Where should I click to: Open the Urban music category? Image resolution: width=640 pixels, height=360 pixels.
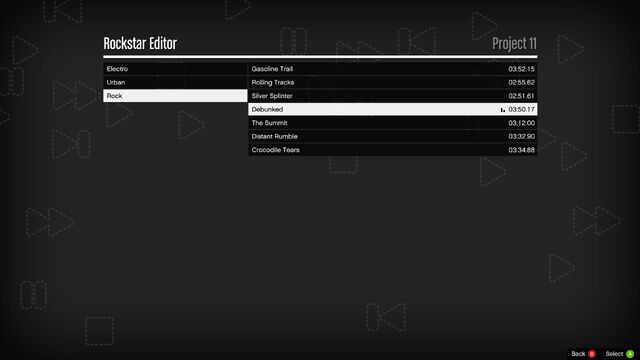pos(175,82)
